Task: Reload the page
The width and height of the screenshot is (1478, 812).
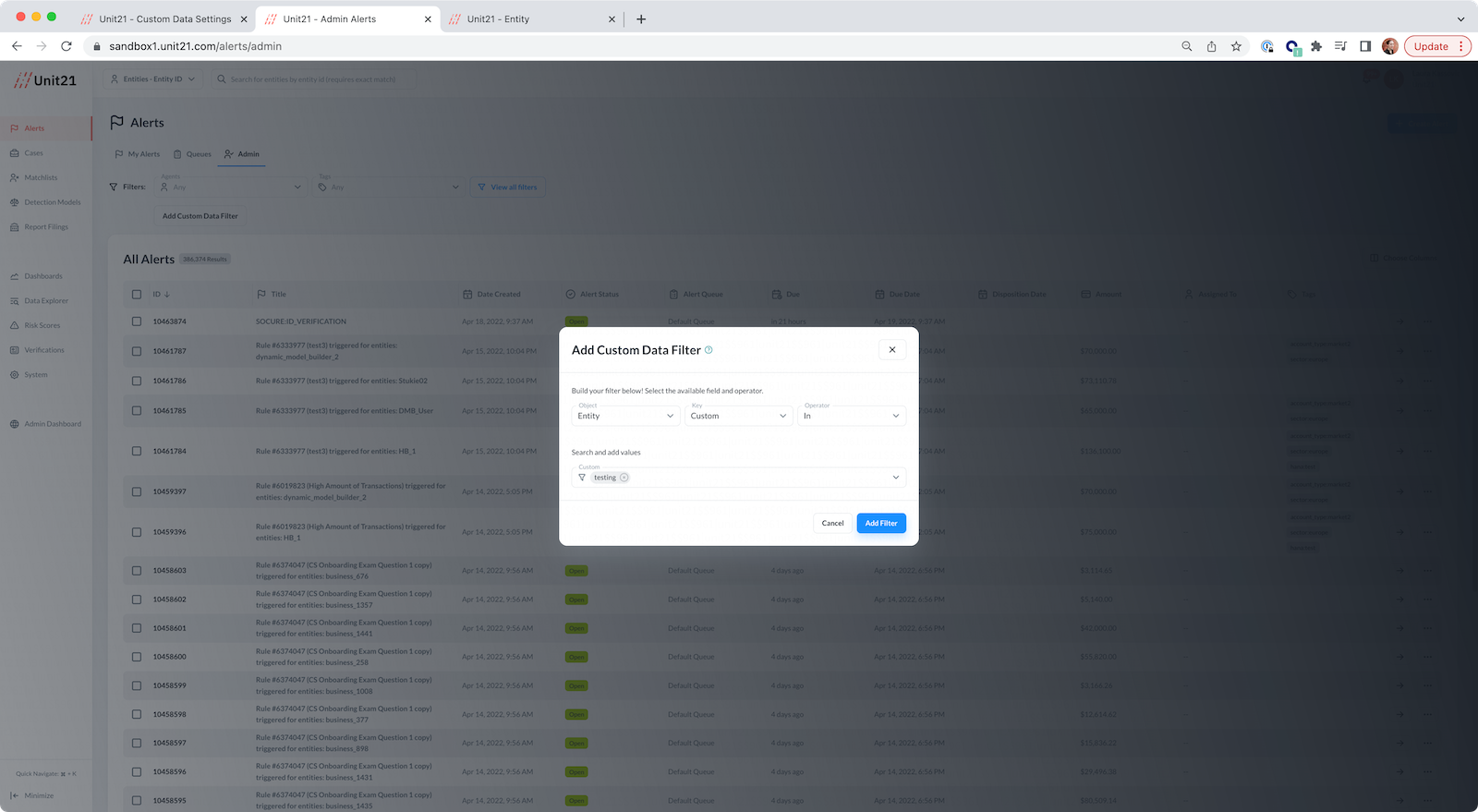Action: point(67,46)
